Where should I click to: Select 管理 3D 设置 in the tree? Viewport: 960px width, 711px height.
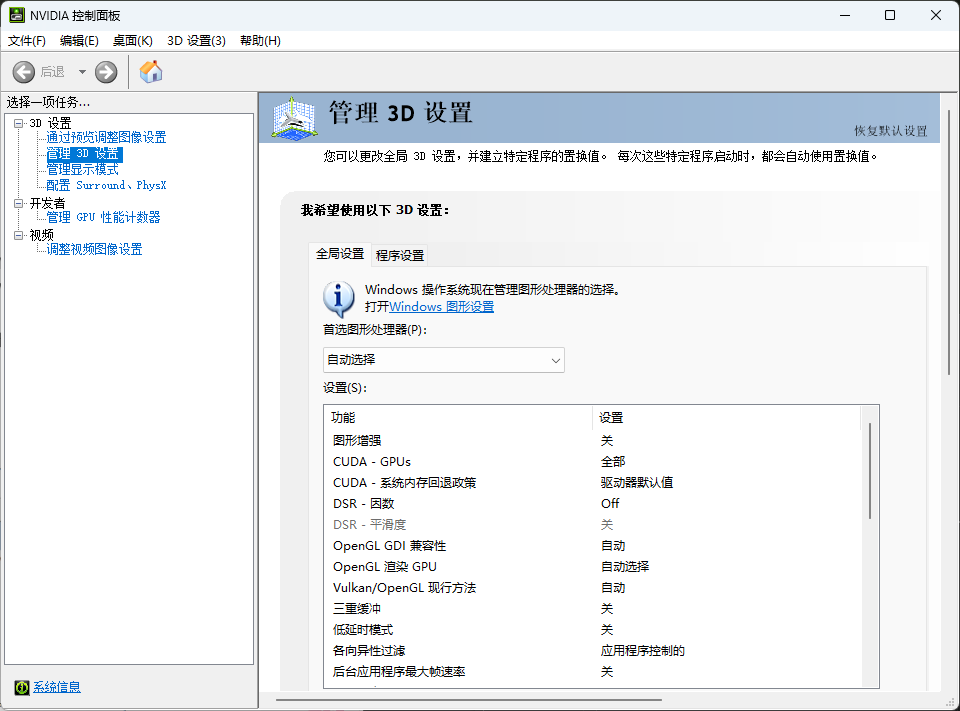tap(84, 154)
